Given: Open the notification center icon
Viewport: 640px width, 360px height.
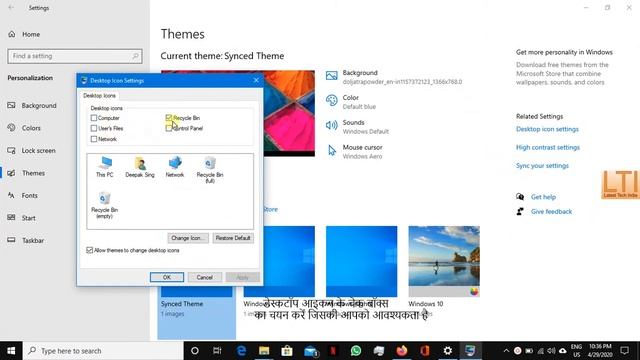Looking at the screenshot, I should (624, 351).
